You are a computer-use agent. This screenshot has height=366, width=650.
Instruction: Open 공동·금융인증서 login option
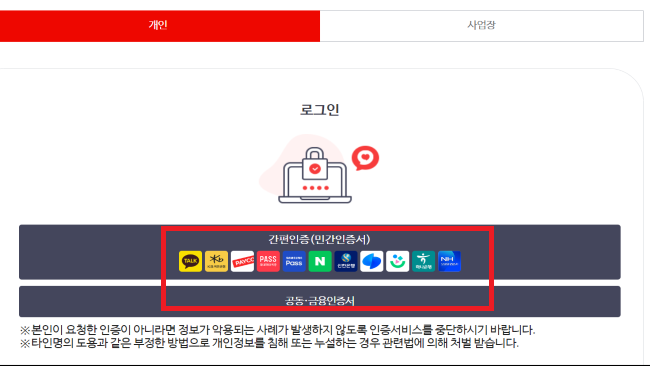point(320,301)
